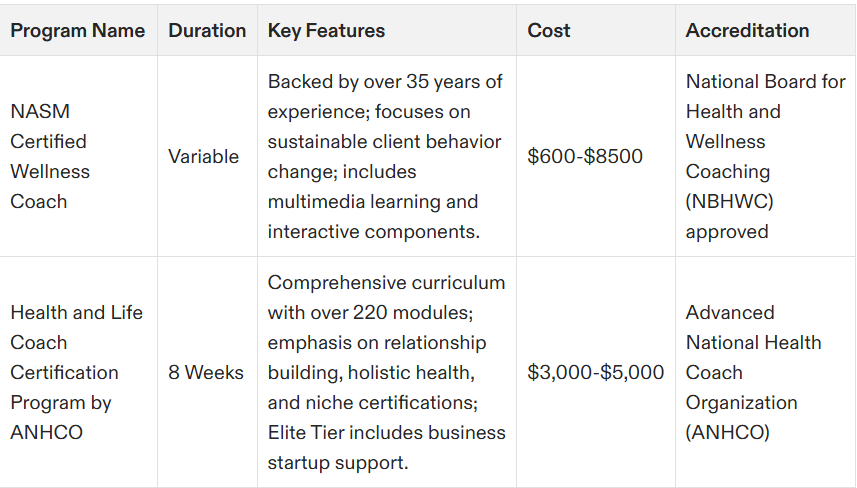Image resolution: width=857 pixels, height=488 pixels.
Task: Click the 8 Weeks duration cell
Action: (207, 372)
